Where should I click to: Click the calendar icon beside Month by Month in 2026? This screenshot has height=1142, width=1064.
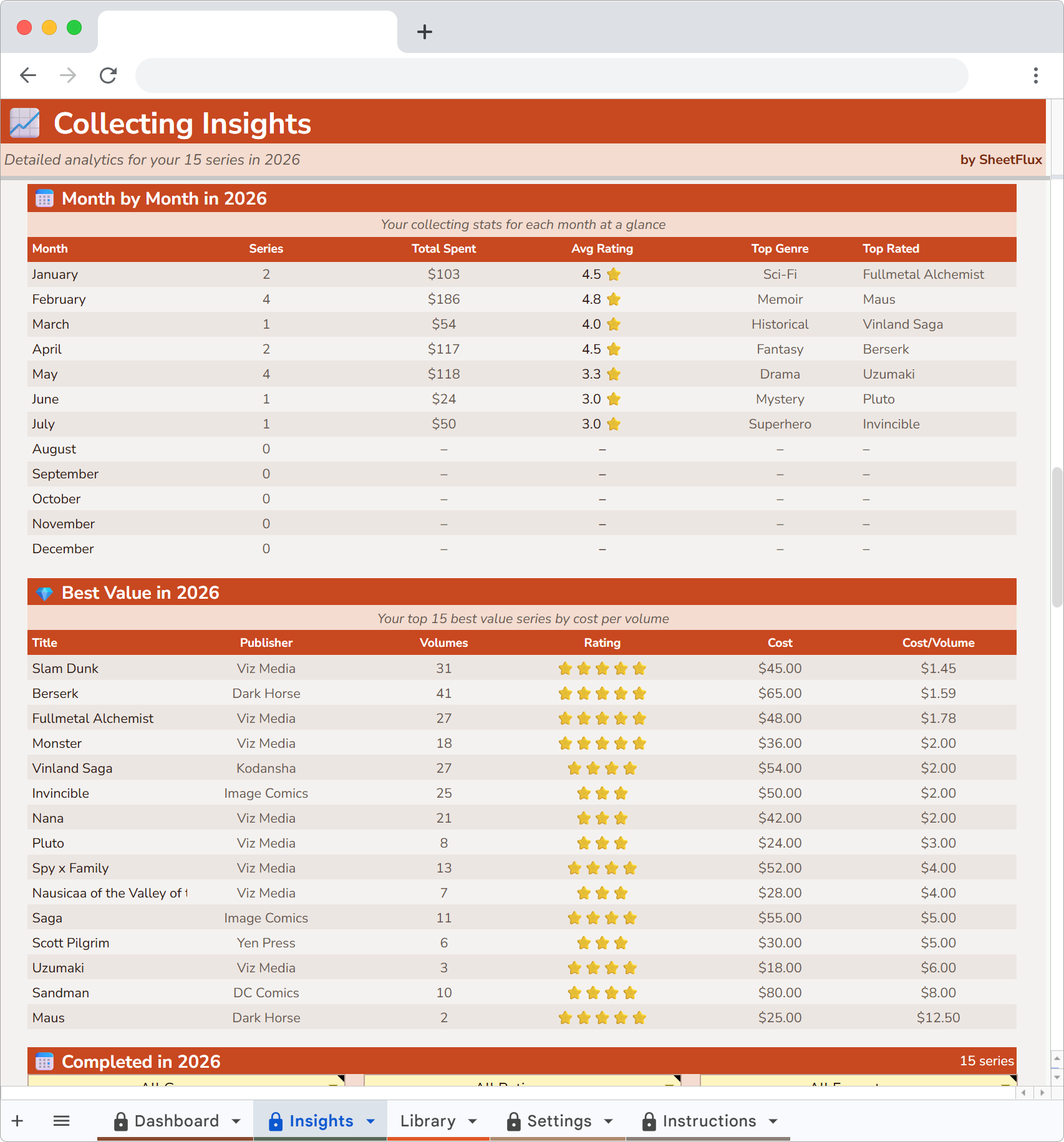pyautogui.click(x=44, y=199)
